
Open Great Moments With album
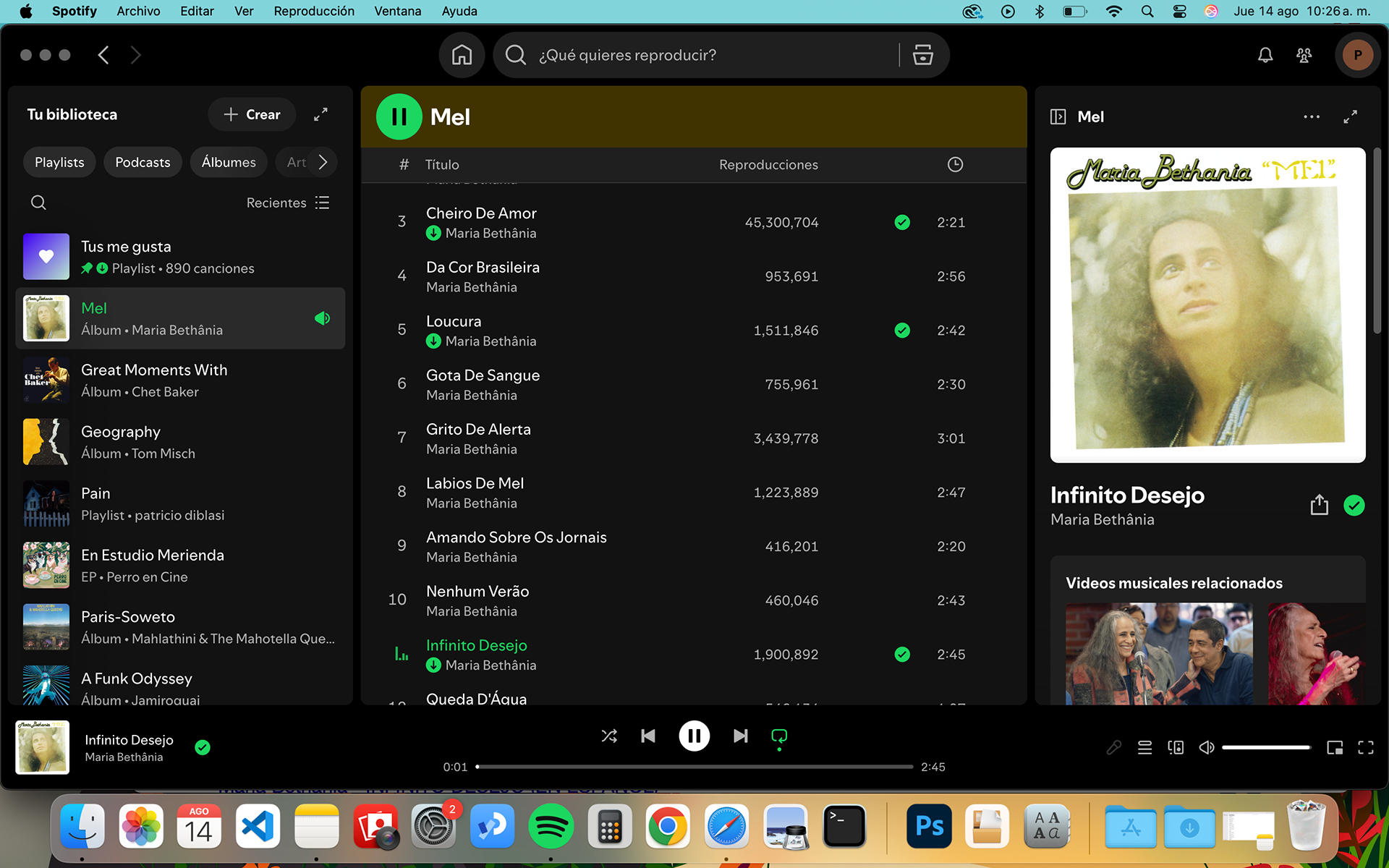tap(180, 380)
